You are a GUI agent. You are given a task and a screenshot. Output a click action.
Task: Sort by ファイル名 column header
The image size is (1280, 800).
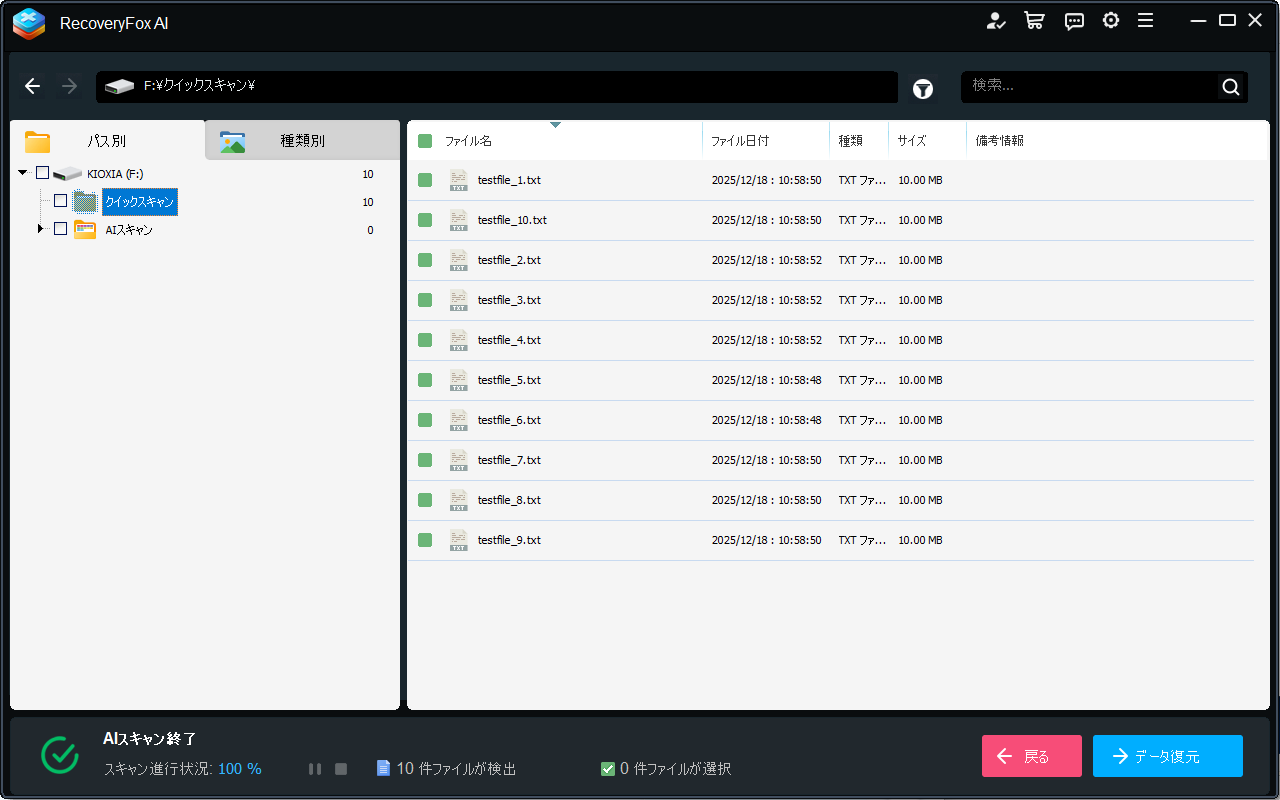click(468, 141)
